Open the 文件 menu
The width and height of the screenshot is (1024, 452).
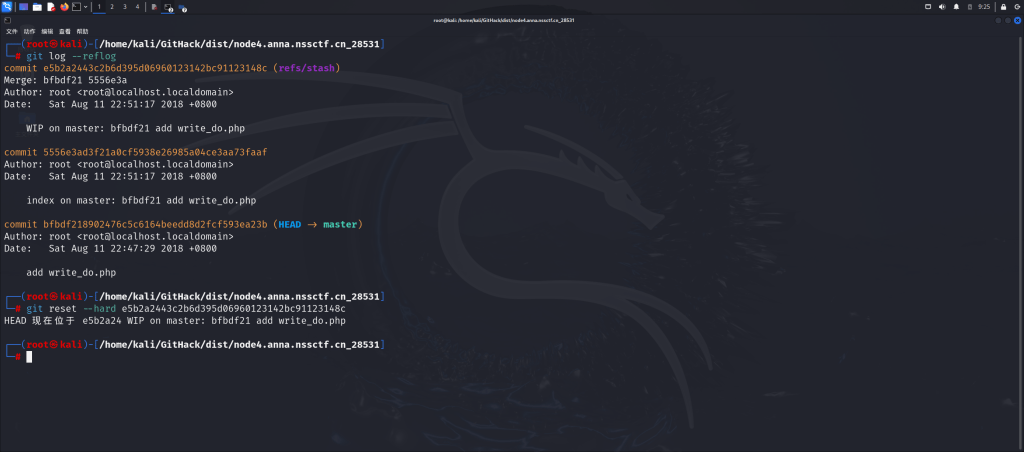point(12,31)
